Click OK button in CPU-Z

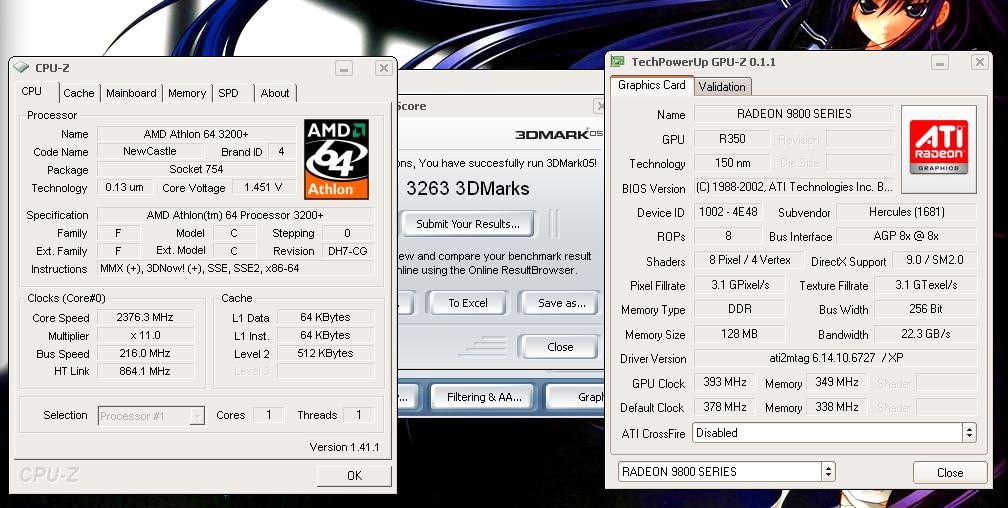point(354,476)
